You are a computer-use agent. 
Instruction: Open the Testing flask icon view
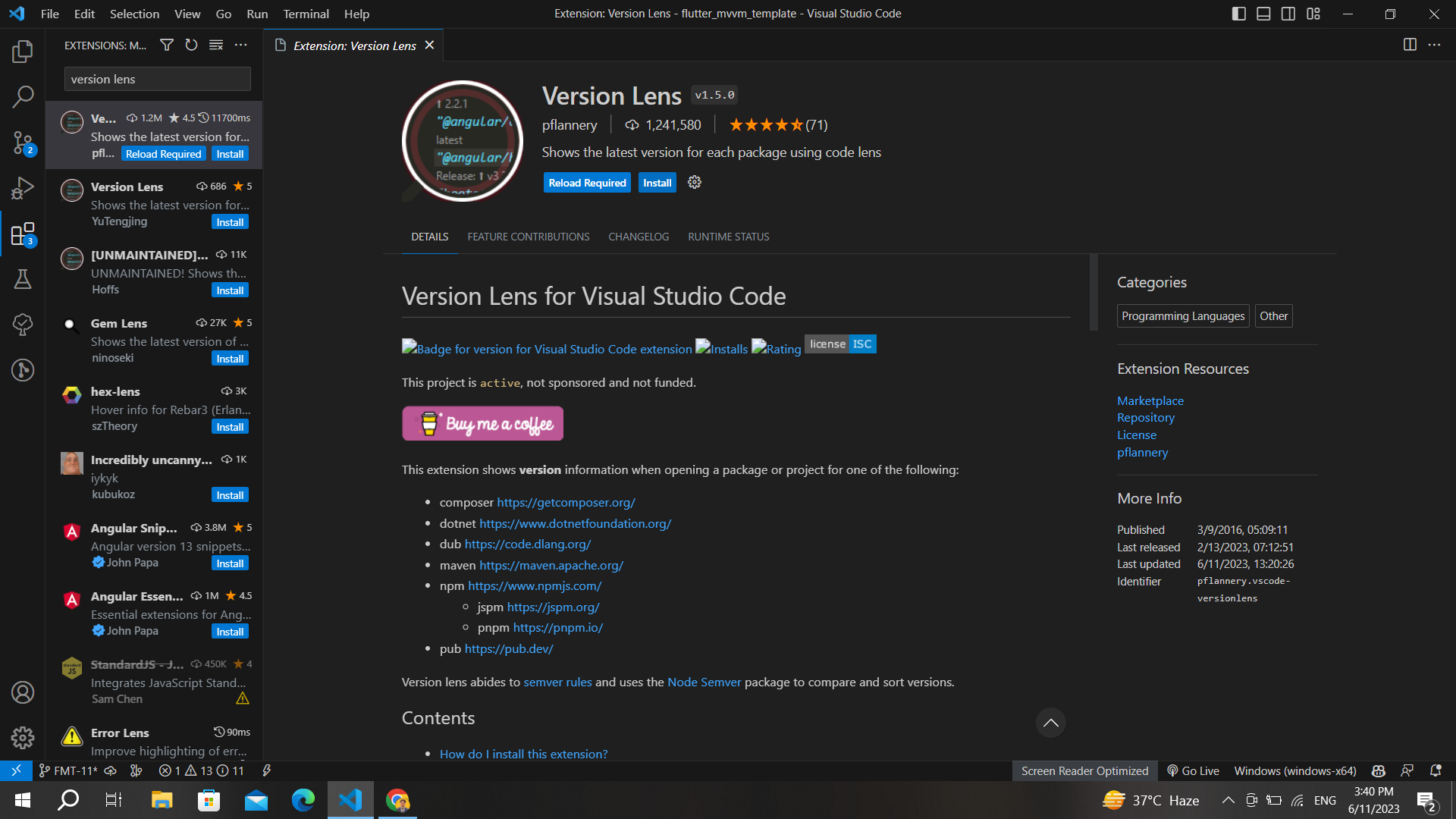pyautogui.click(x=23, y=279)
